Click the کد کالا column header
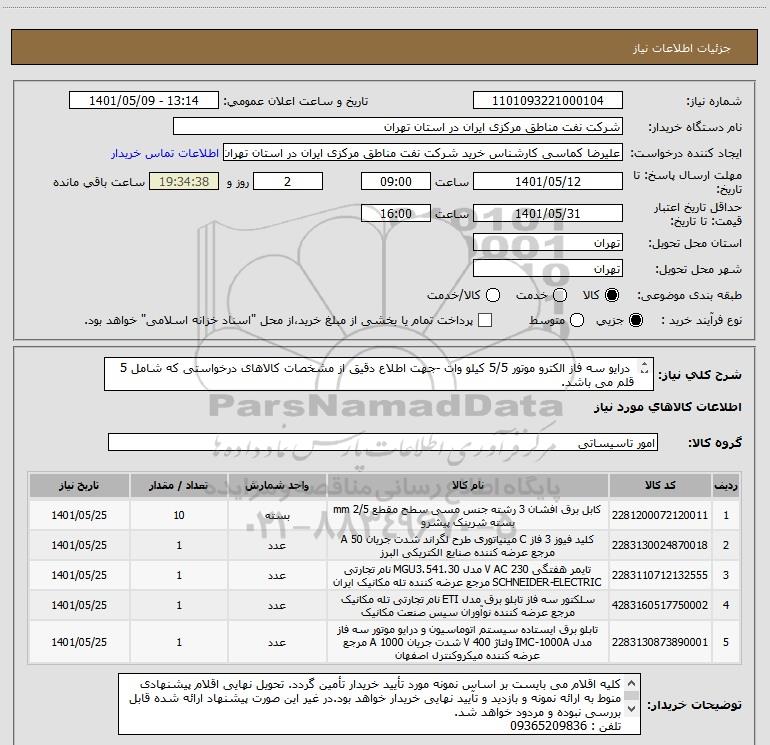The image size is (770, 745). tap(660, 486)
